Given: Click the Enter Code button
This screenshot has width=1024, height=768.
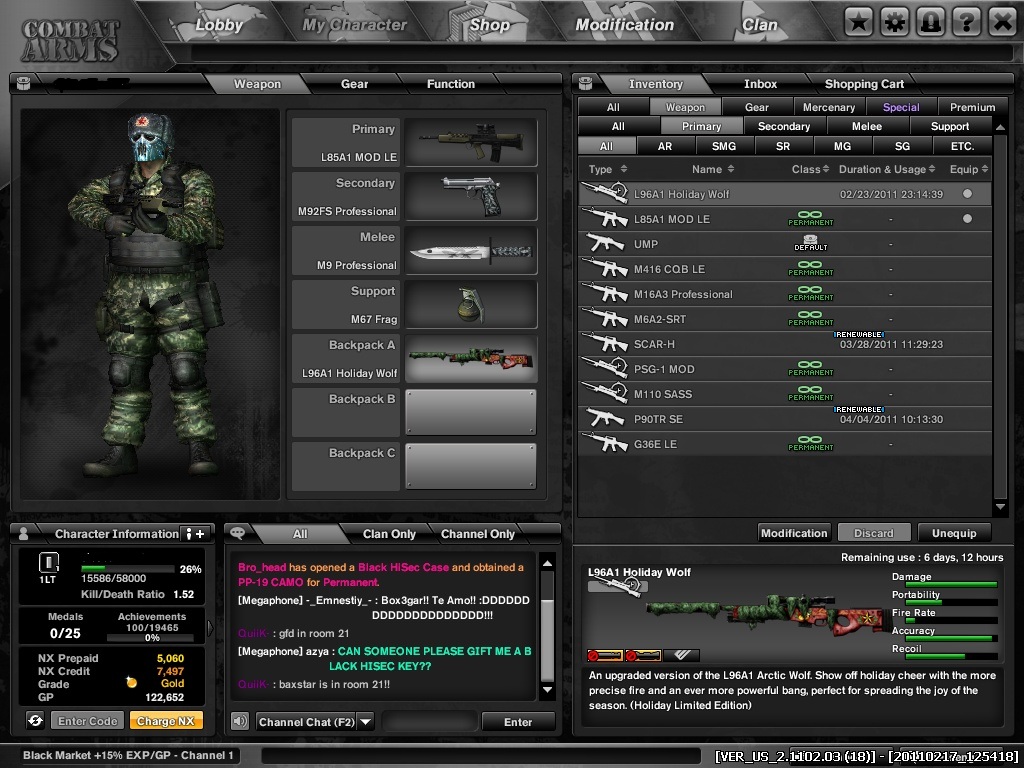Looking at the screenshot, I should [x=88, y=721].
